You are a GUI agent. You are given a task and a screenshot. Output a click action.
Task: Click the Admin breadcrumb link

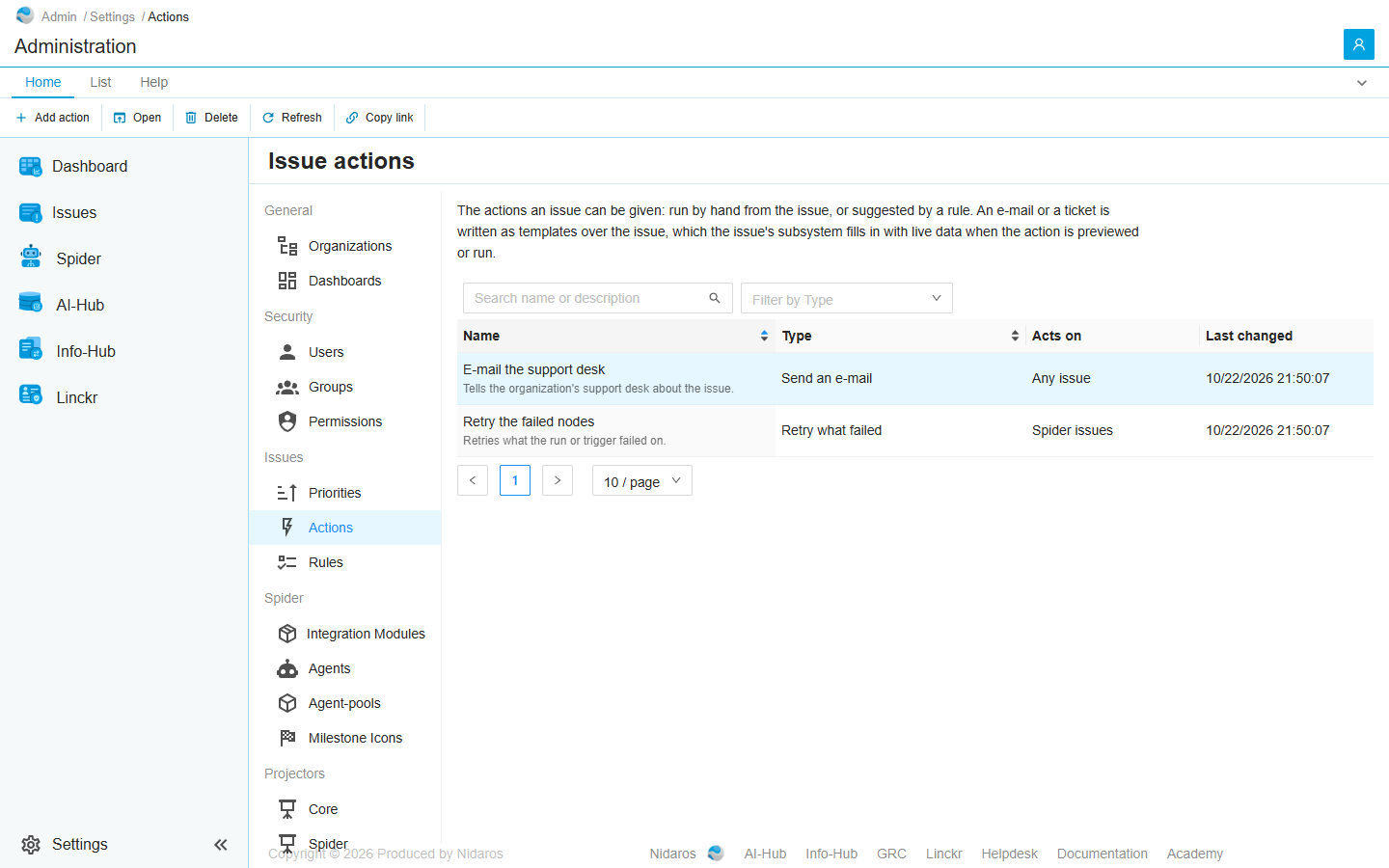coord(59,16)
